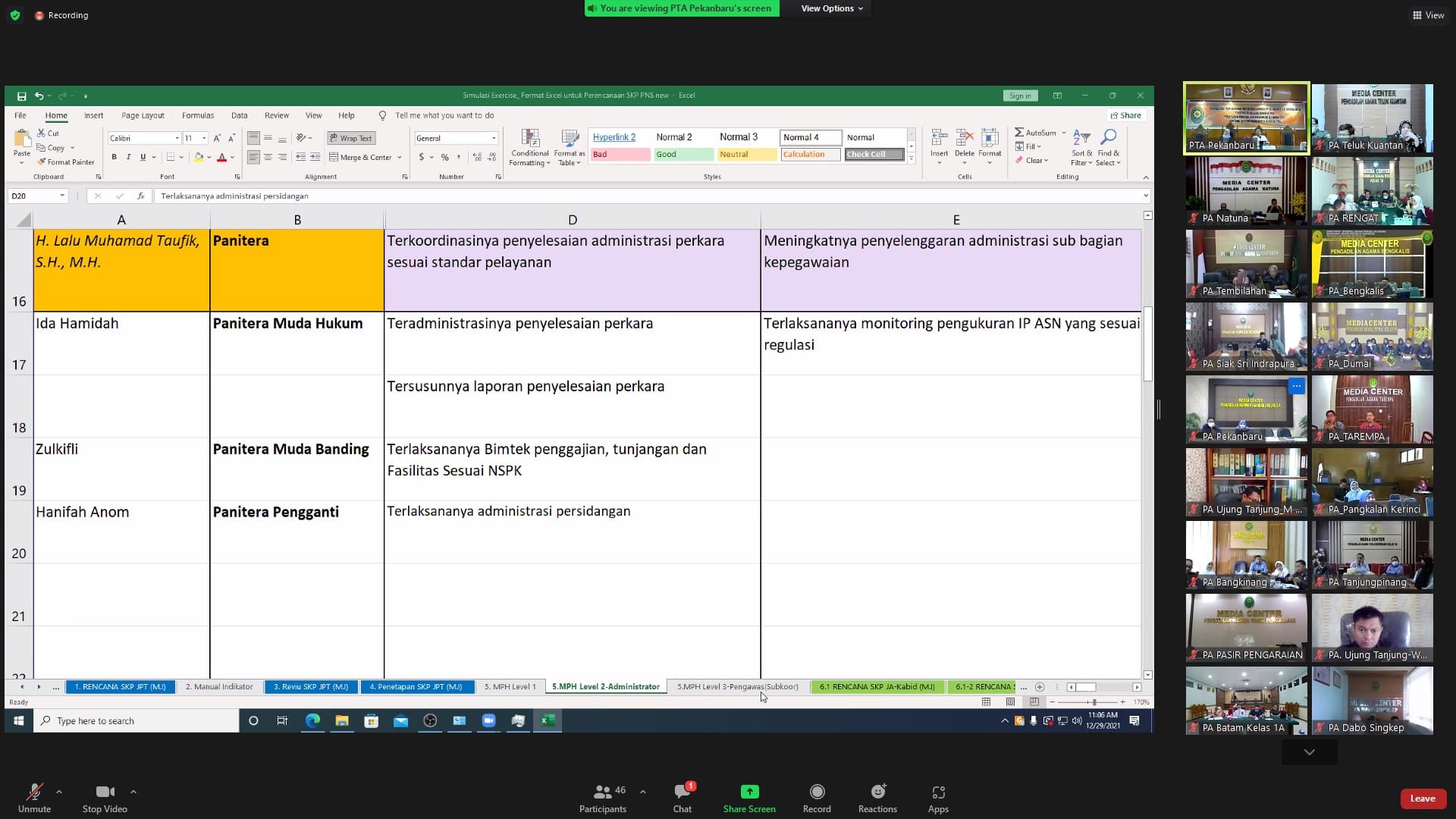Open the Page Layout ribbon tab

(x=143, y=115)
